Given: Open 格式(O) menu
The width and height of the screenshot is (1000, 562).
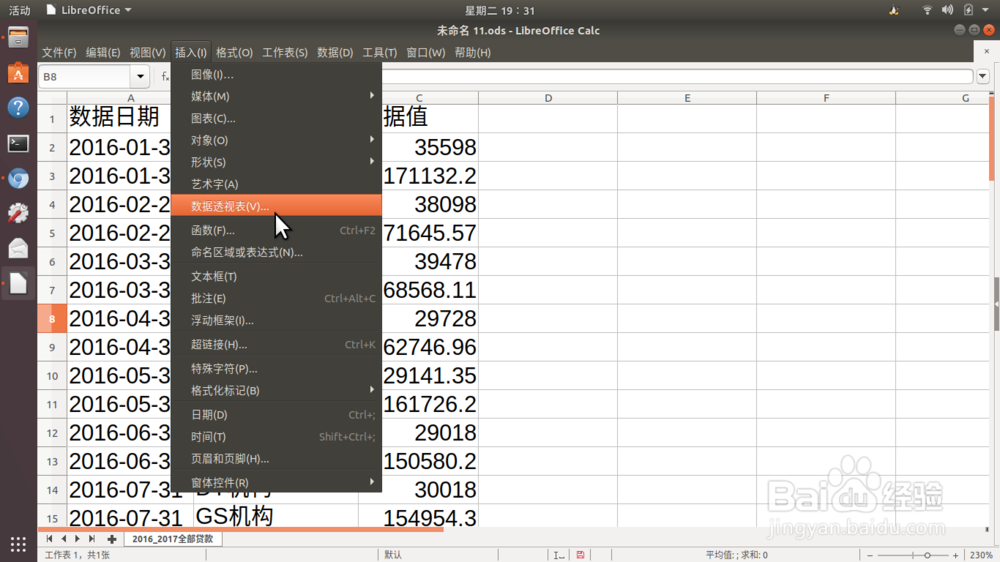Looking at the screenshot, I should point(234,53).
